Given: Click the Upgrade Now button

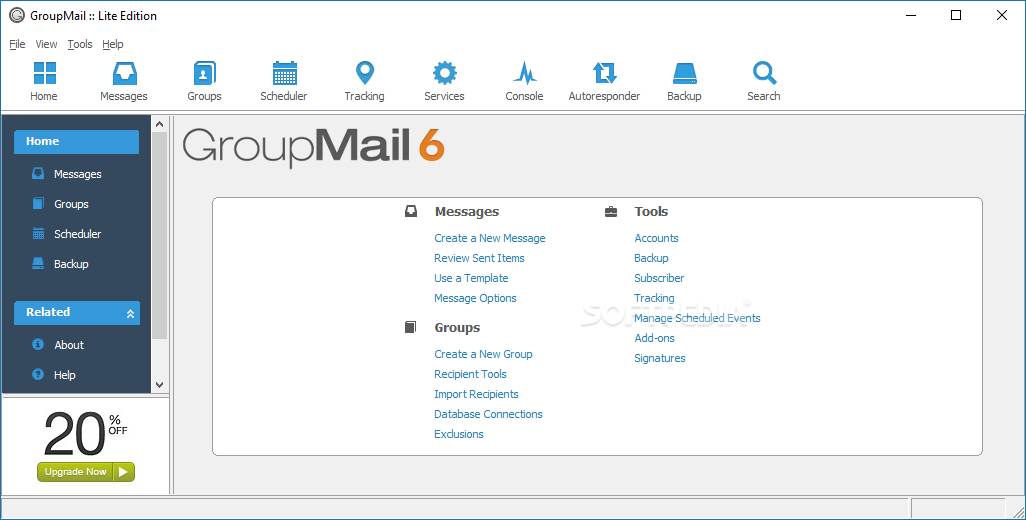Looking at the screenshot, I should (86, 472).
